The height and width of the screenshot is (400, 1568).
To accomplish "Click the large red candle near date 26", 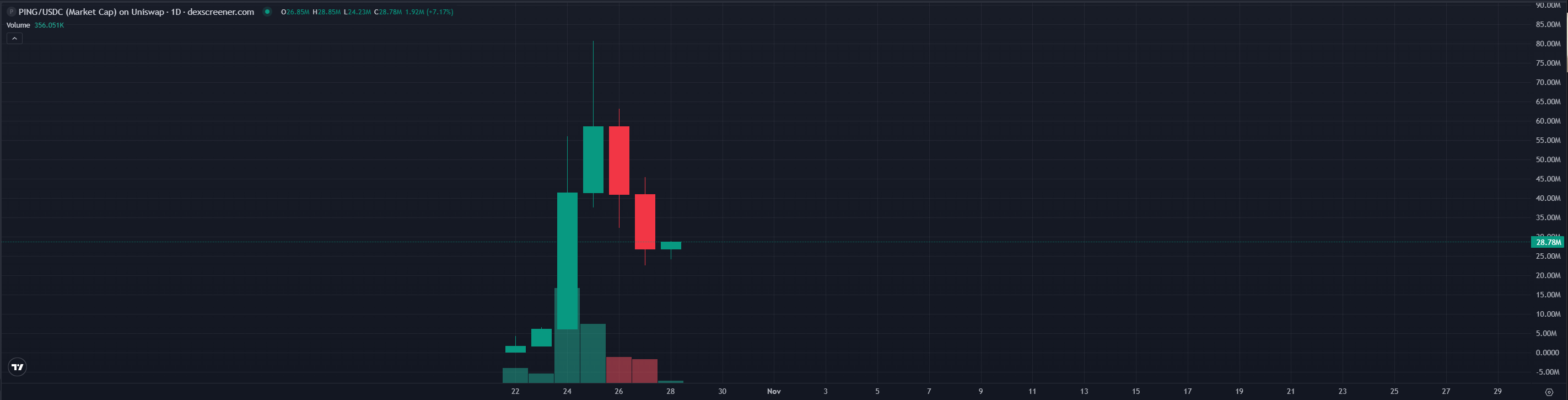I will pos(619,161).
